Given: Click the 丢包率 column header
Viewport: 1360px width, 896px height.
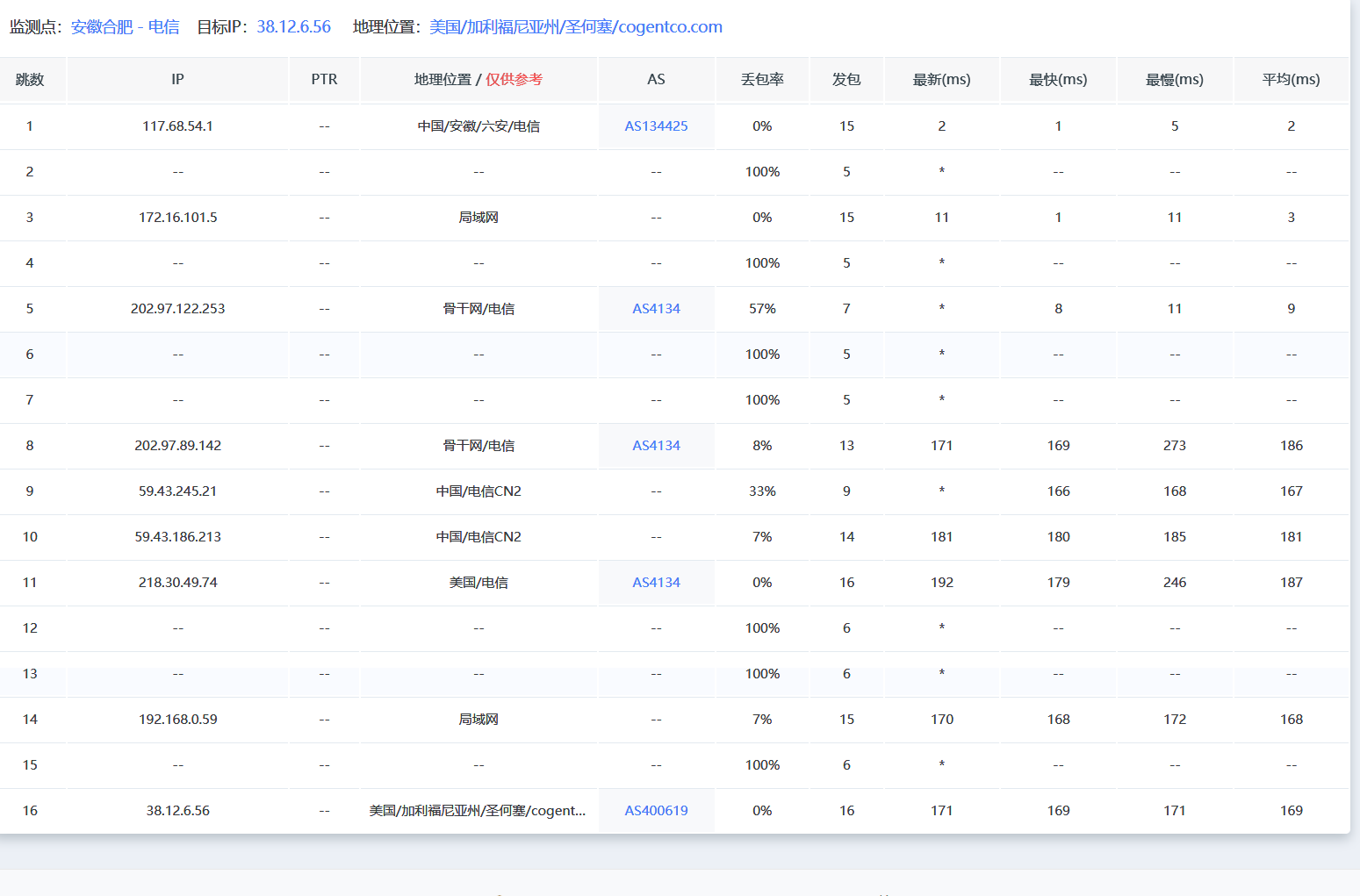Looking at the screenshot, I should [762, 80].
